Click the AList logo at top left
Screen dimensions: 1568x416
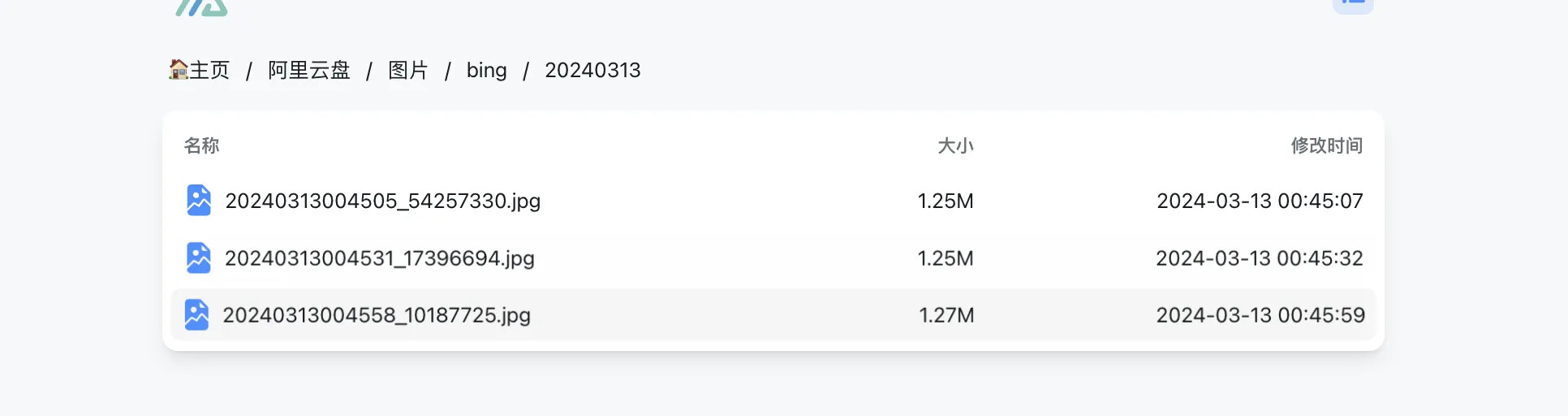click(201, 7)
